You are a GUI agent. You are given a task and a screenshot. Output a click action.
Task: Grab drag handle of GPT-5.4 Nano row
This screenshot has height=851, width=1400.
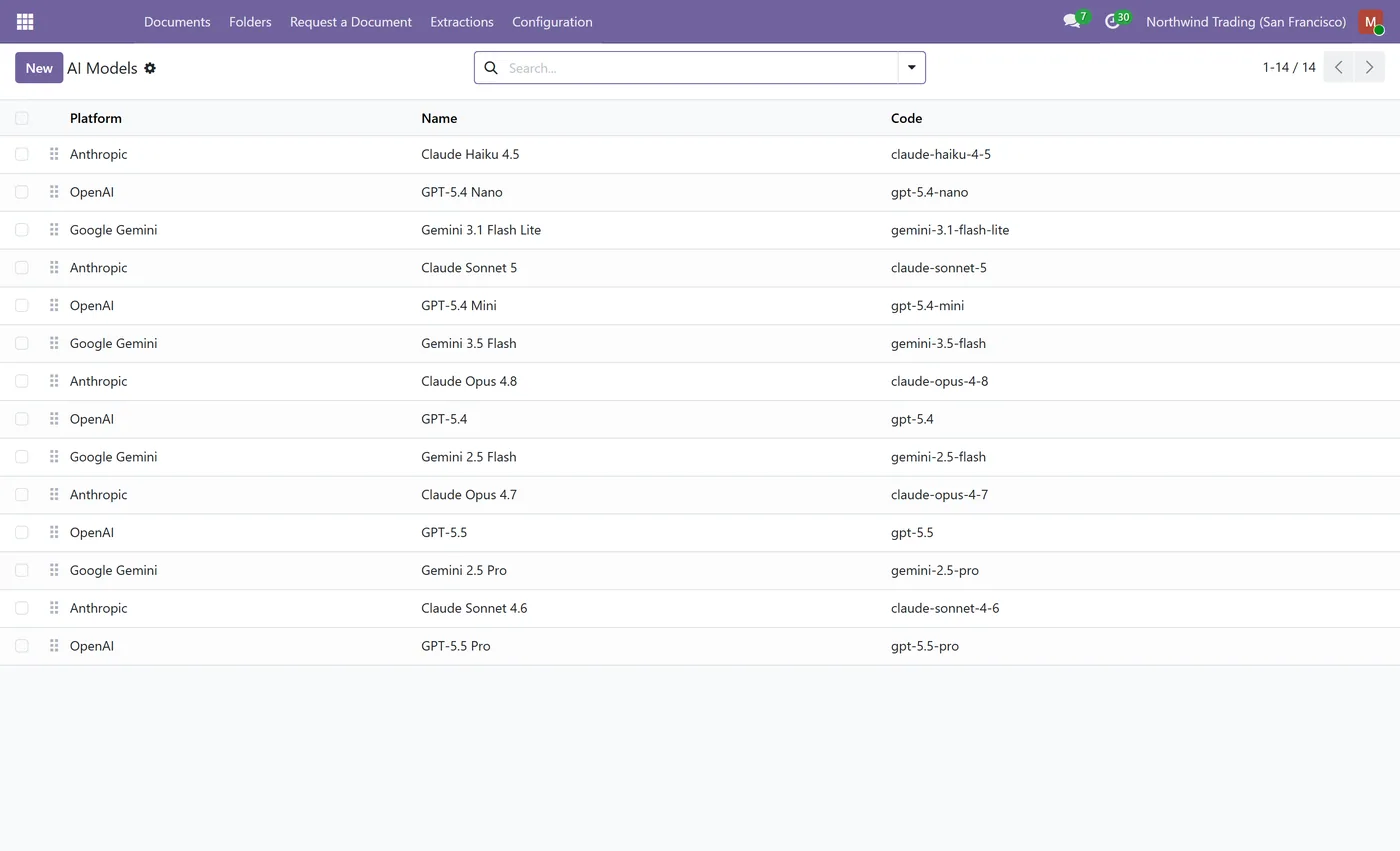[54, 192]
